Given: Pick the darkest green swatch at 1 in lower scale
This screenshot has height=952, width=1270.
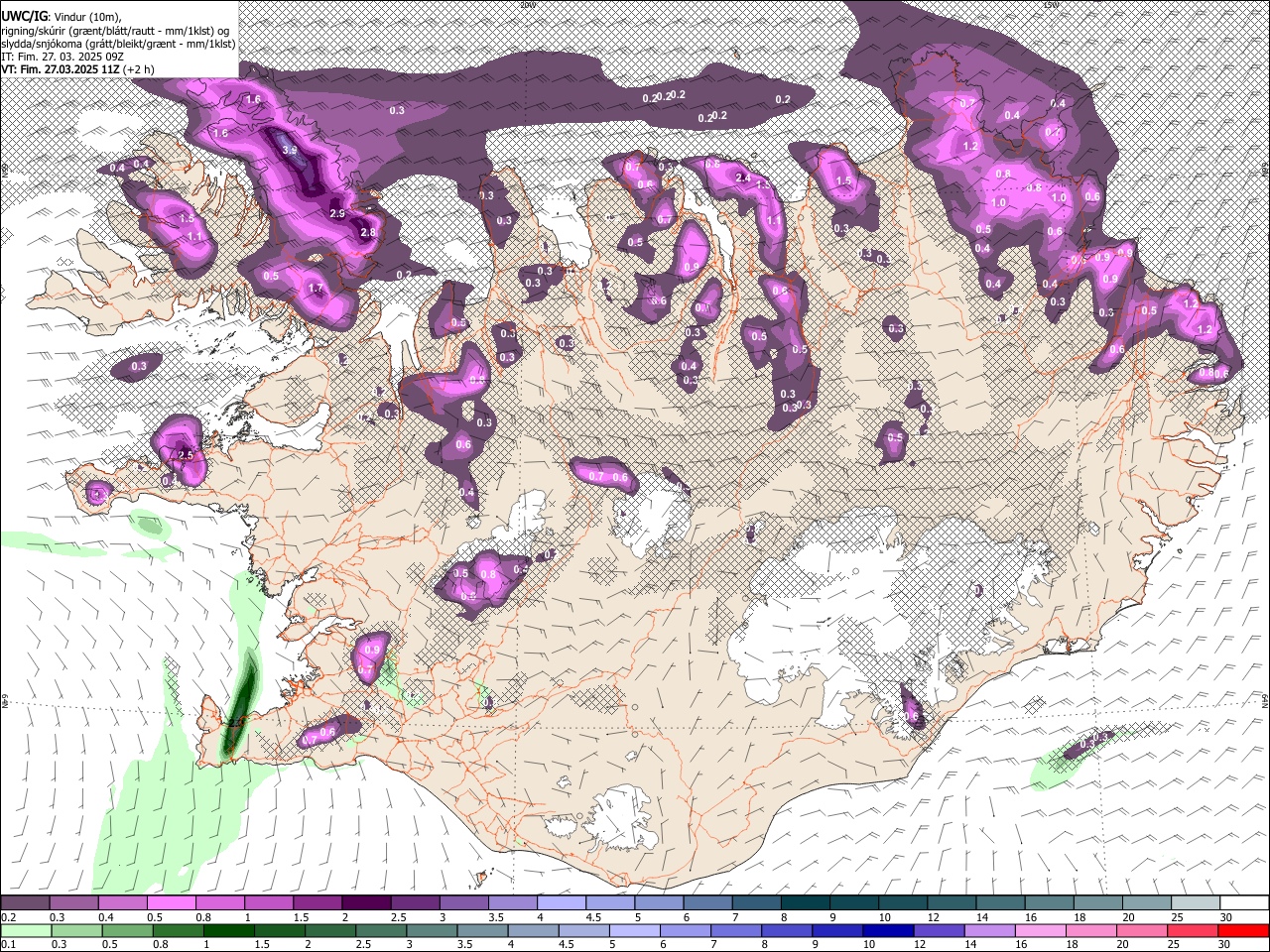Looking at the screenshot, I should (228, 932).
